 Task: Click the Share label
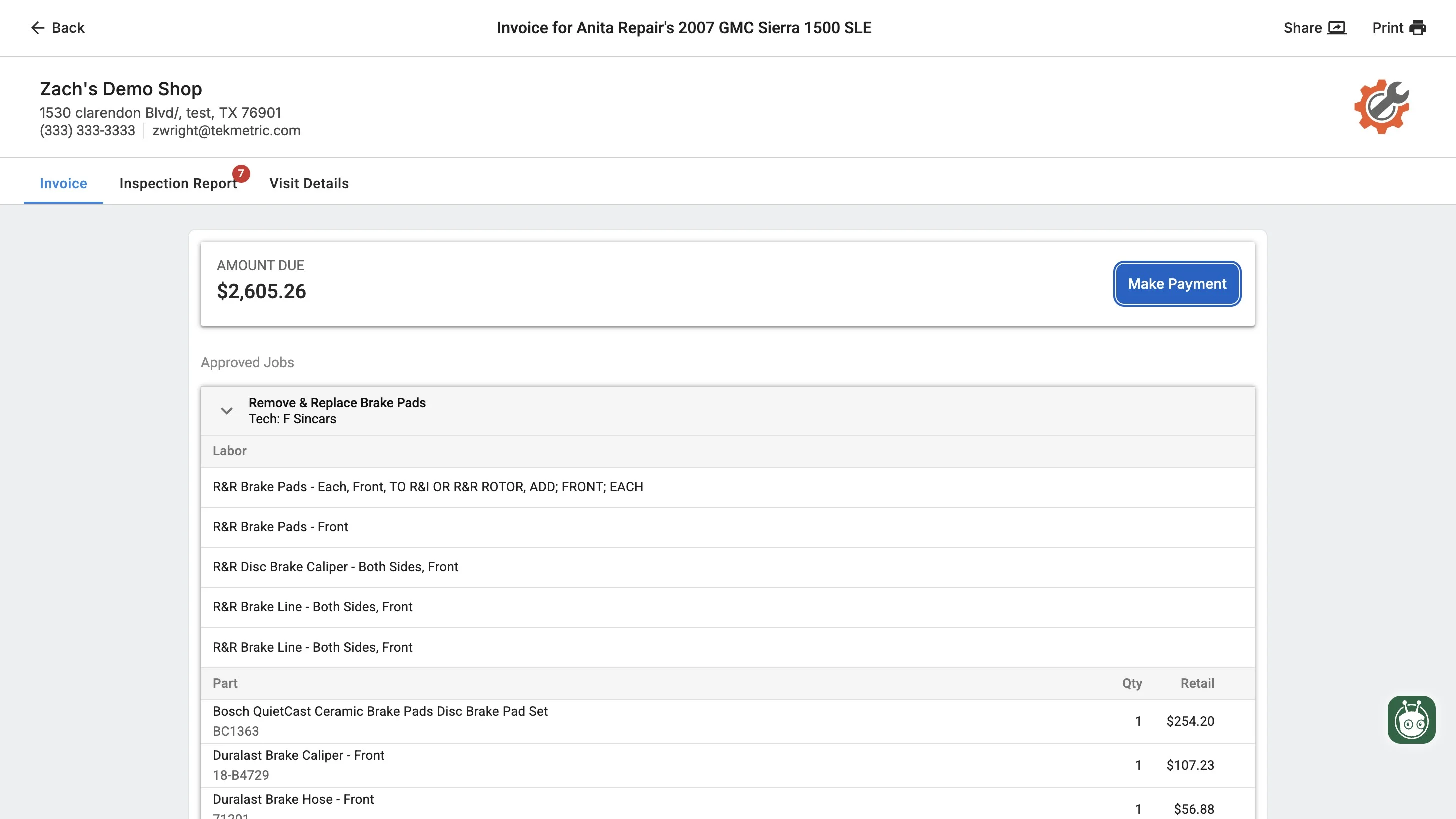(x=1302, y=28)
